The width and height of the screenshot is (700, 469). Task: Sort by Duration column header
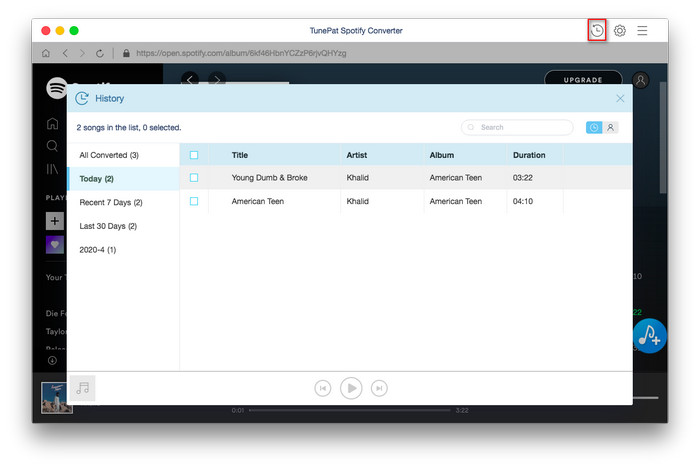pyautogui.click(x=529, y=155)
